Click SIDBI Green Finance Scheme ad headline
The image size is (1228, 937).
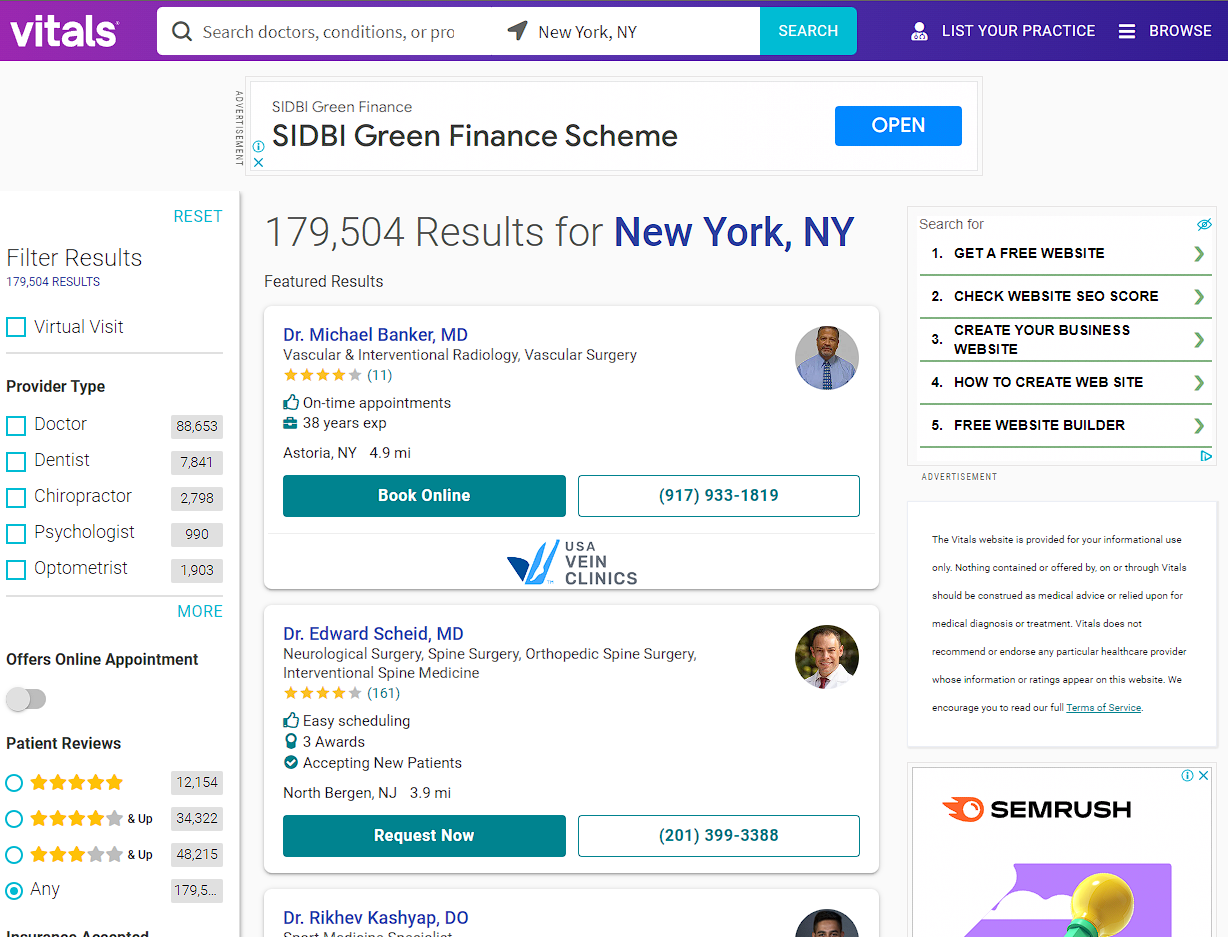click(x=475, y=136)
